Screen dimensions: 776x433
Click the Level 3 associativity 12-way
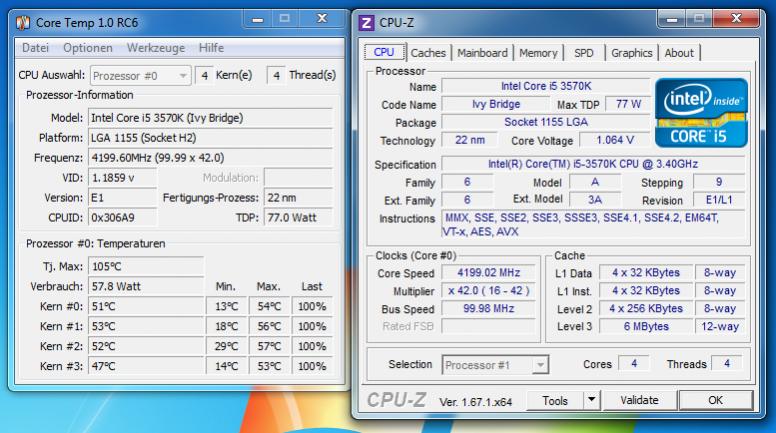pos(720,327)
